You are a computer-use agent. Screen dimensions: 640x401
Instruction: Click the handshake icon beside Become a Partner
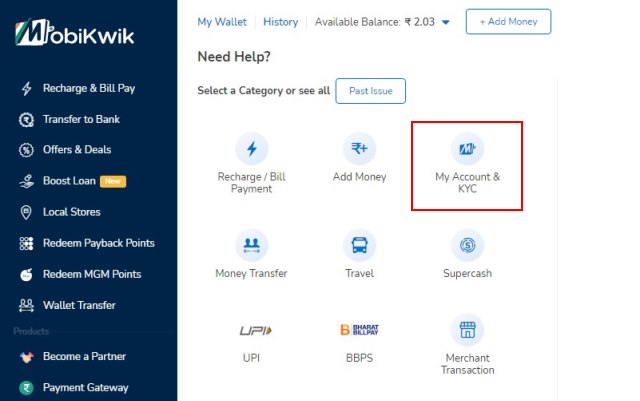tap(27, 357)
